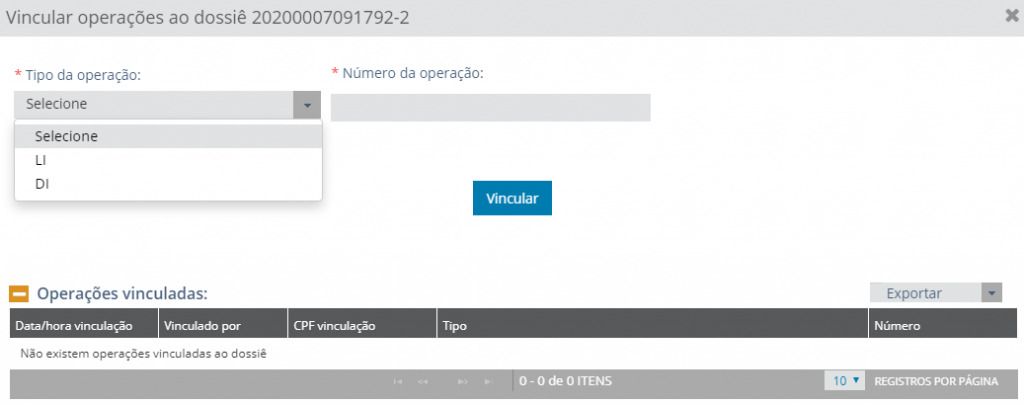The width and height of the screenshot is (1024, 405).
Task: Go to next page of results
Action: coord(462,381)
